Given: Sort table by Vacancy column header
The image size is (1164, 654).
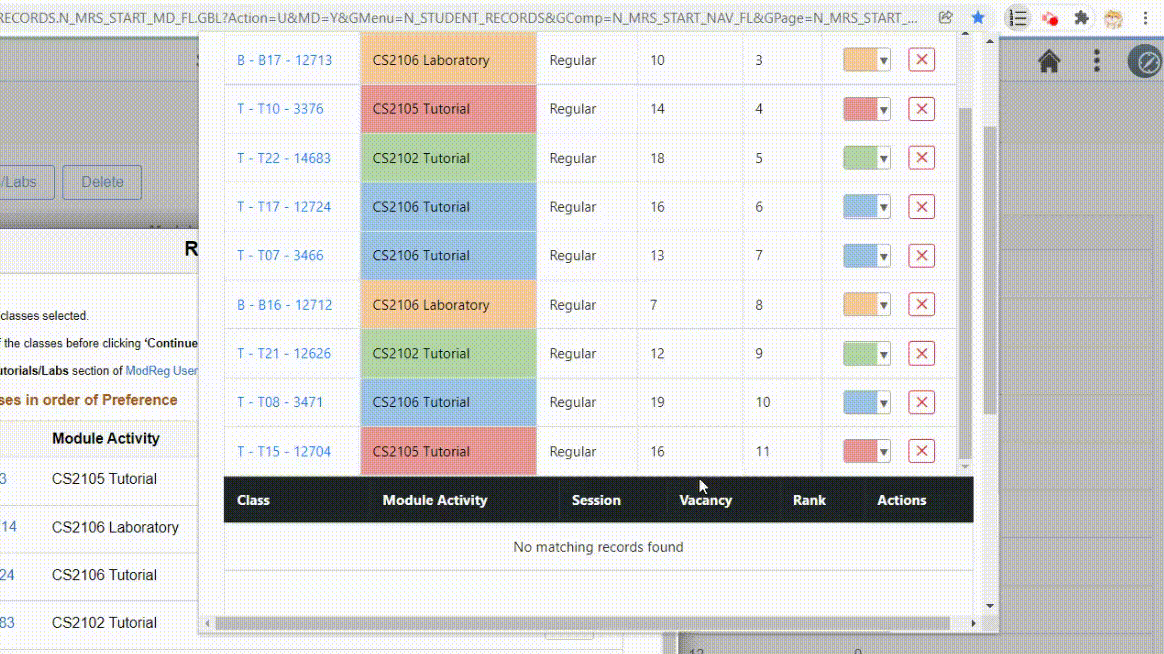Looking at the screenshot, I should pos(705,500).
